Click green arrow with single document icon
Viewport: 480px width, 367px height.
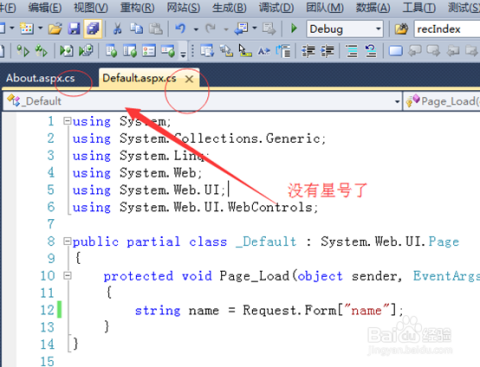[66, 51]
